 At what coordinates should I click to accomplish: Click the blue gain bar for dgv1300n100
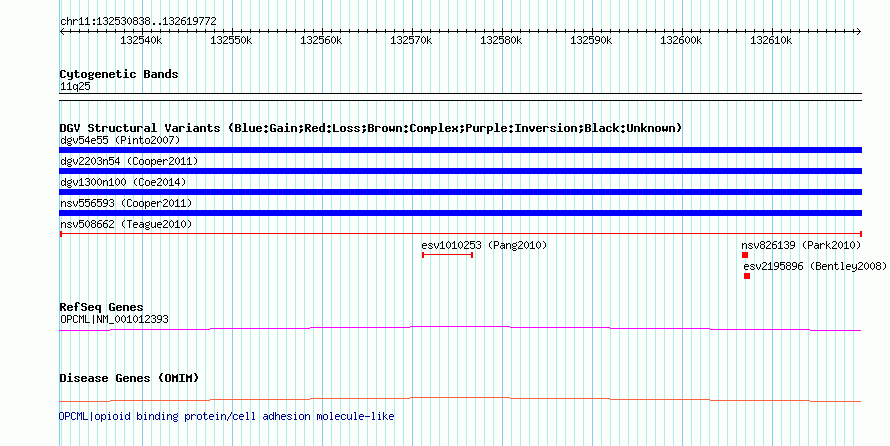click(460, 192)
